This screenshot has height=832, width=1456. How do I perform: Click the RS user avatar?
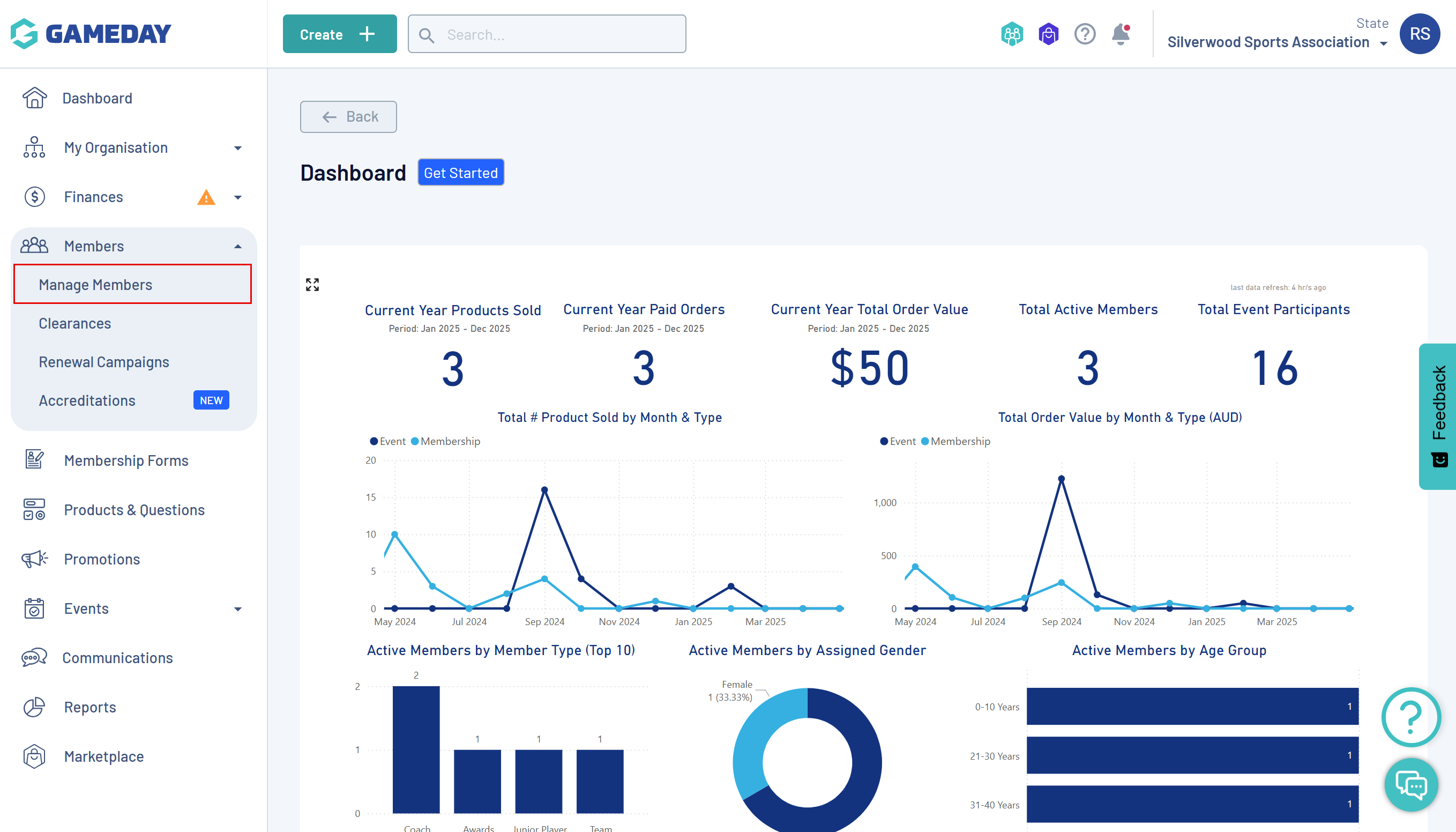1420,34
